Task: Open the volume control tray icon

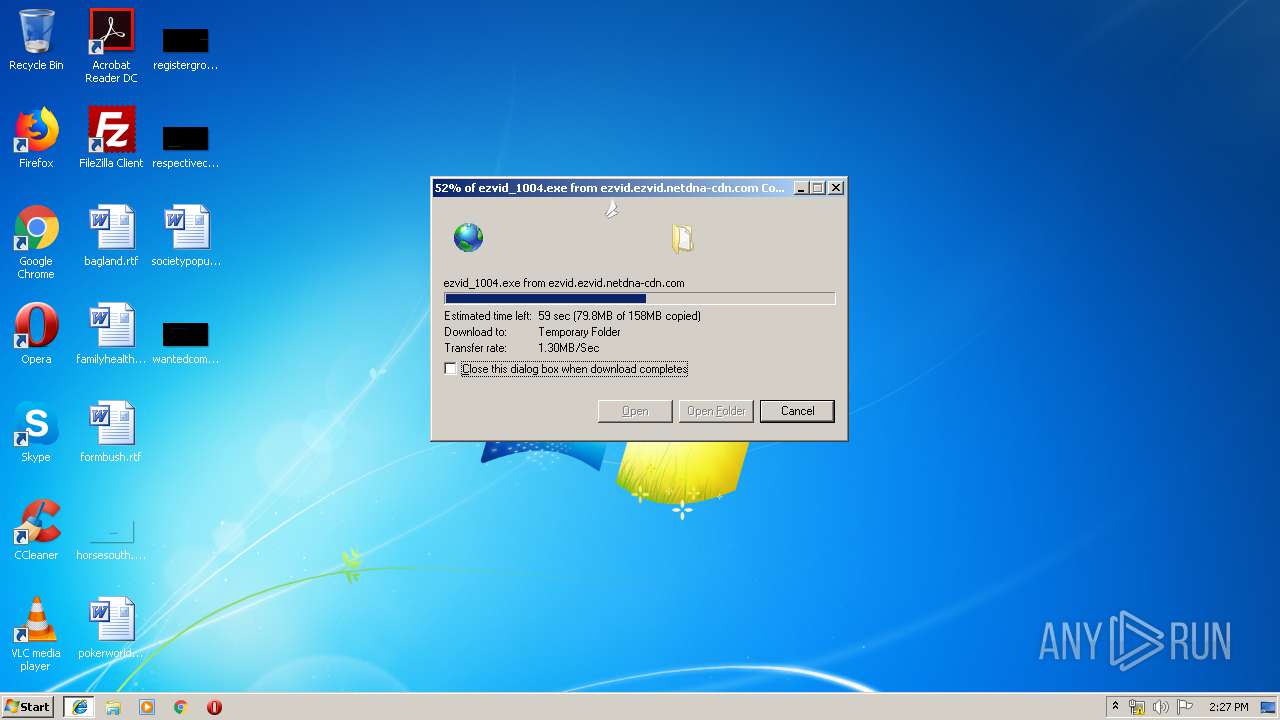Action: [x=1160, y=707]
